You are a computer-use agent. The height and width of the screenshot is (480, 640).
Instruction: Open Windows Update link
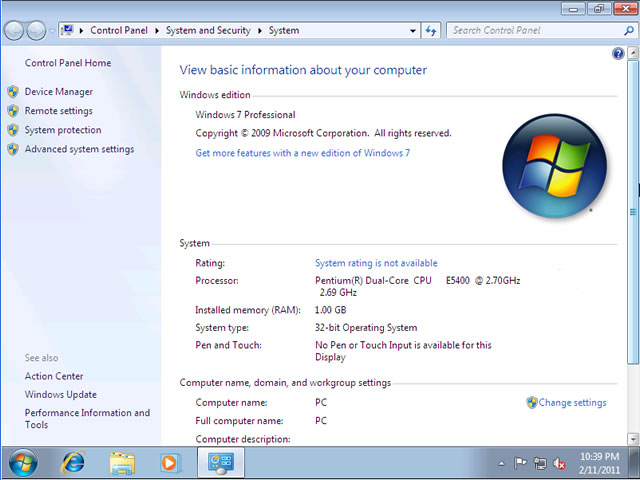coord(61,395)
